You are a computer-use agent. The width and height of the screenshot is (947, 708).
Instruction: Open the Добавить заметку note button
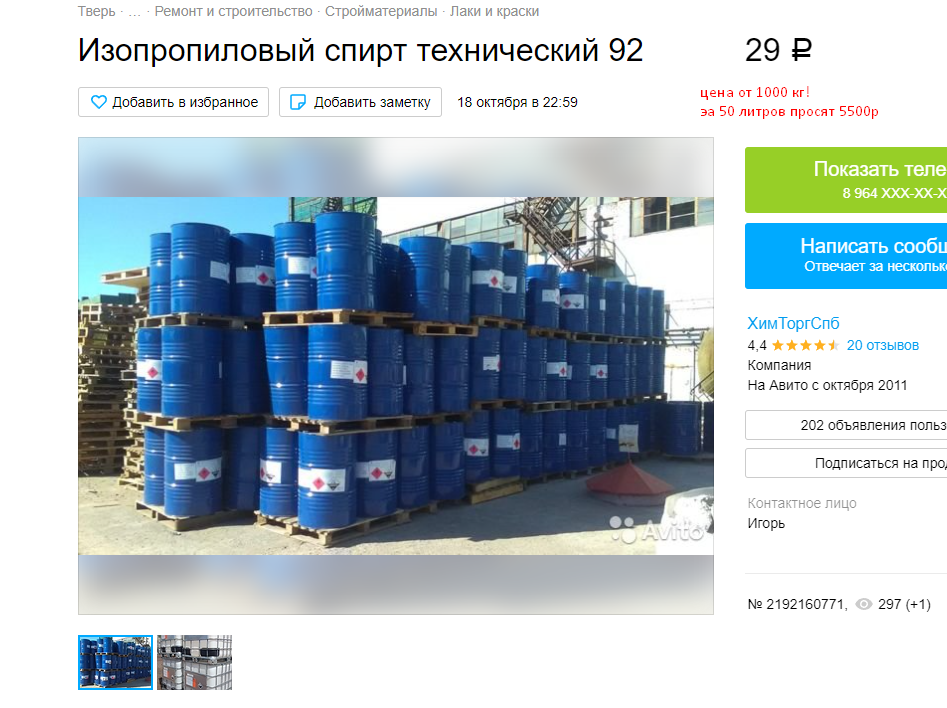[x=360, y=102]
